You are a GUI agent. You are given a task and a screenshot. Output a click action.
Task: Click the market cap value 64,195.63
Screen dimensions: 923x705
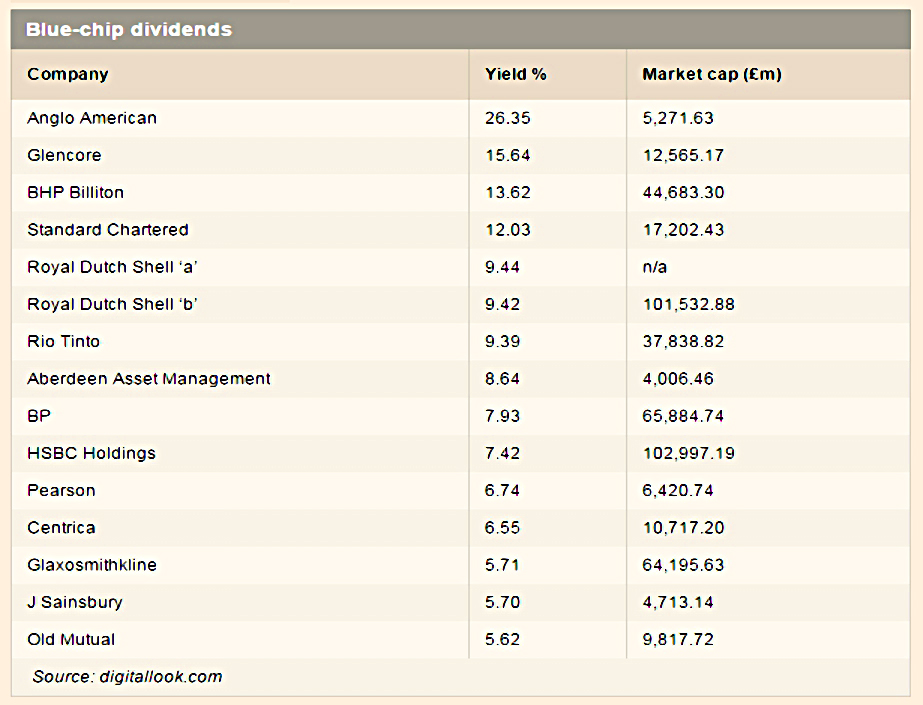(x=683, y=565)
